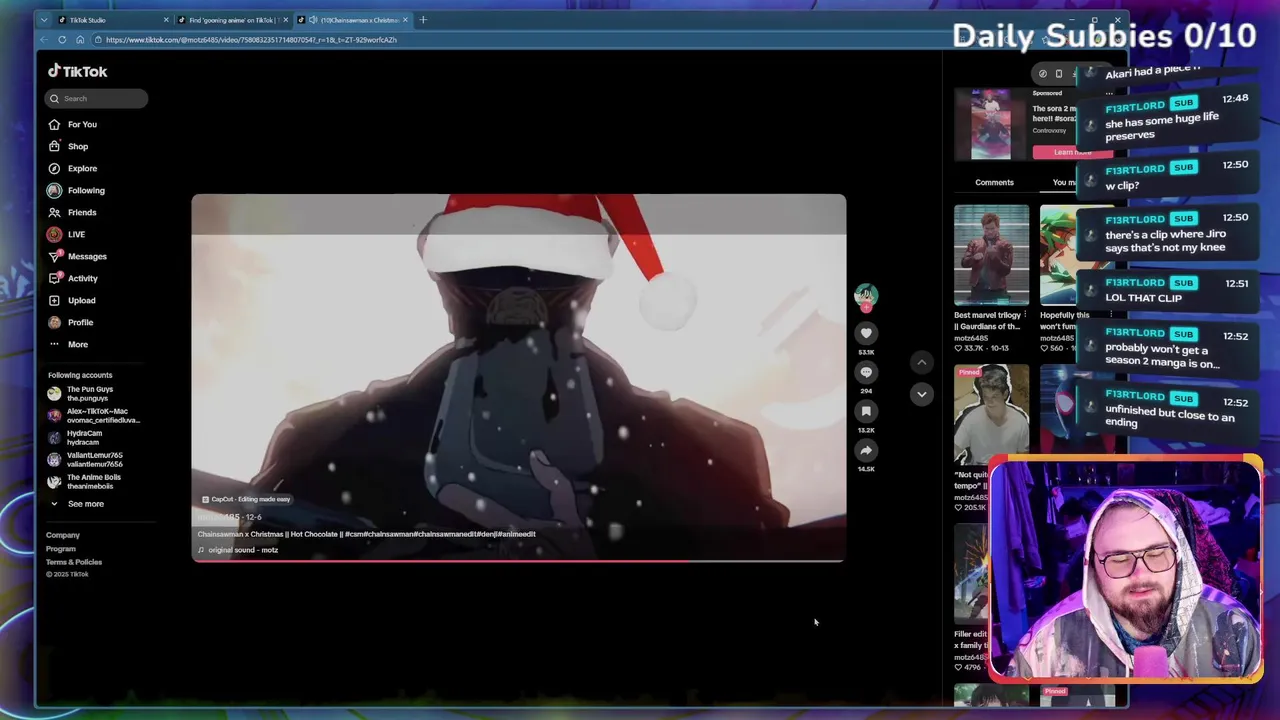Open options for Best marvel trilogy video
This screenshot has height=720, width=1280.
point(1025,315)
